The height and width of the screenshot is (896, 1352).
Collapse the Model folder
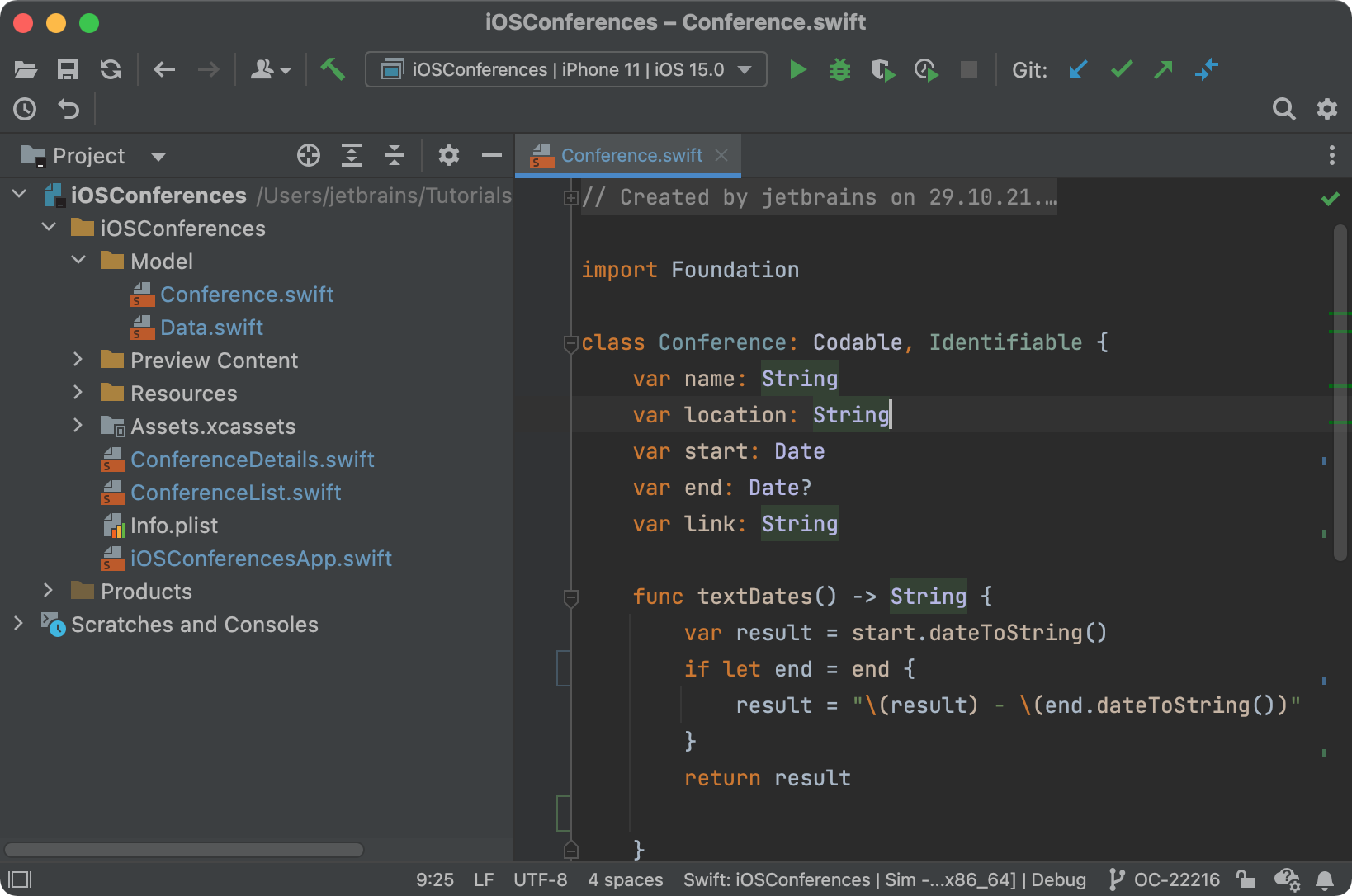click(78, 260)
